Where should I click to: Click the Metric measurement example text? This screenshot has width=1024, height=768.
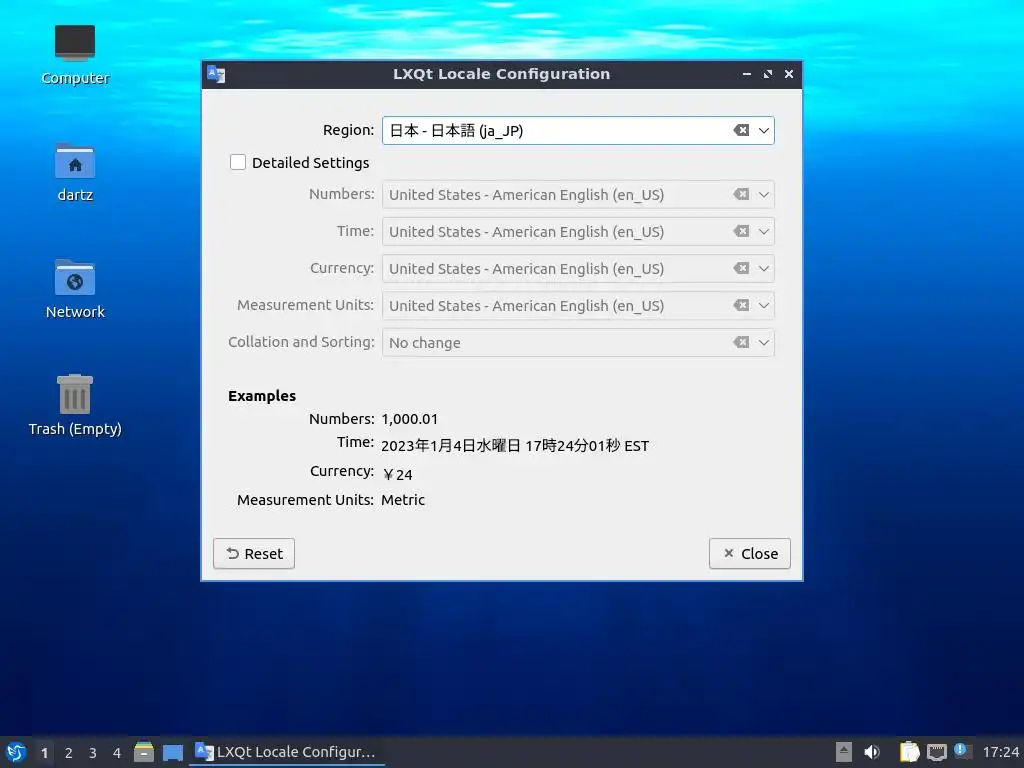tap(403, 500)
